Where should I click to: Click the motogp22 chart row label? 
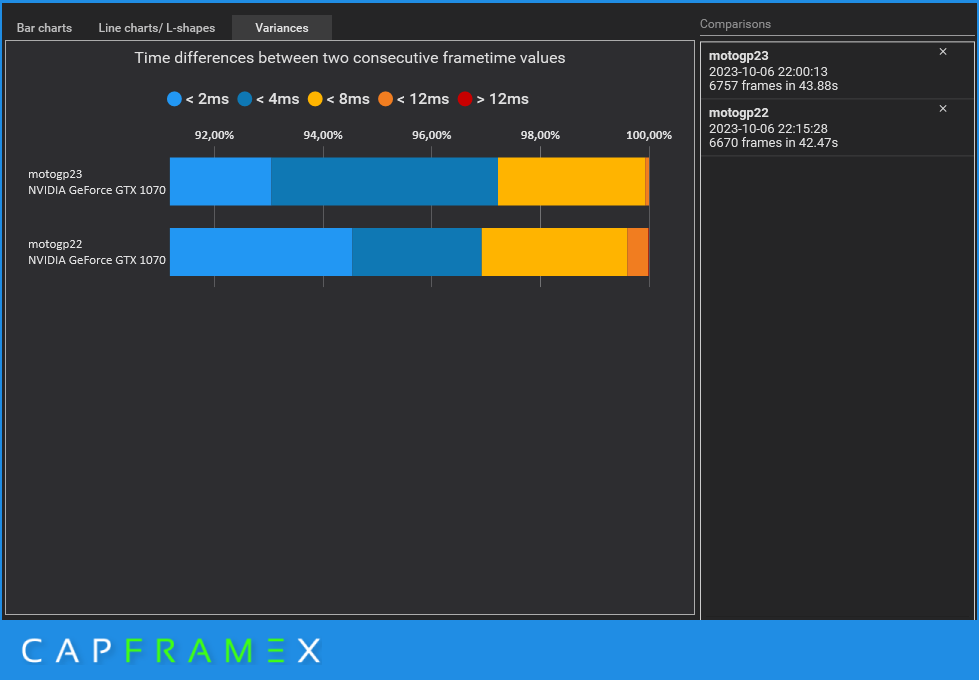pyautogui.click(x=97, y=252)
